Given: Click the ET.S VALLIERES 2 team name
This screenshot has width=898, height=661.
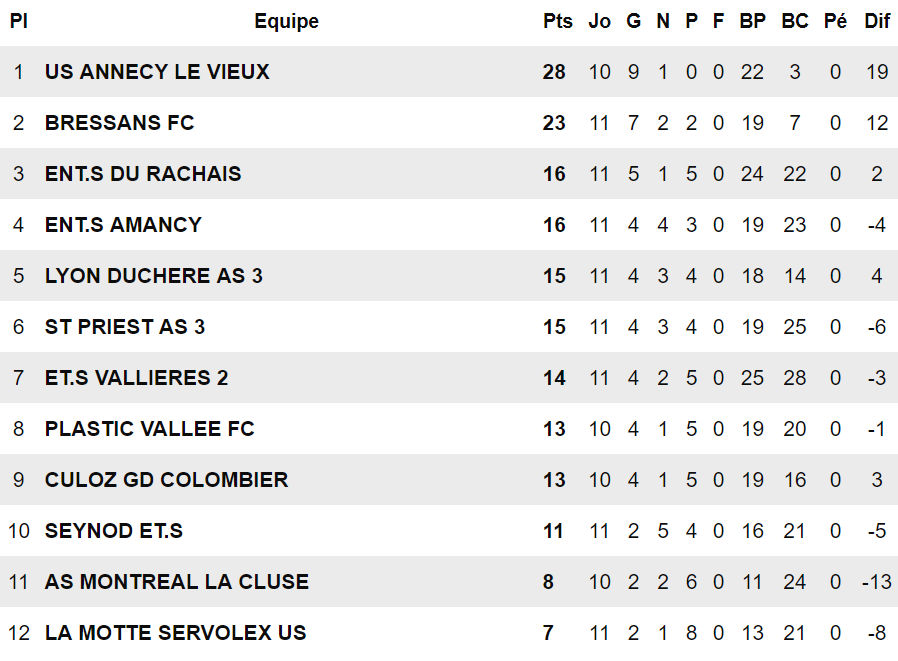Looking at the screenshot, I should click(136, 378).
